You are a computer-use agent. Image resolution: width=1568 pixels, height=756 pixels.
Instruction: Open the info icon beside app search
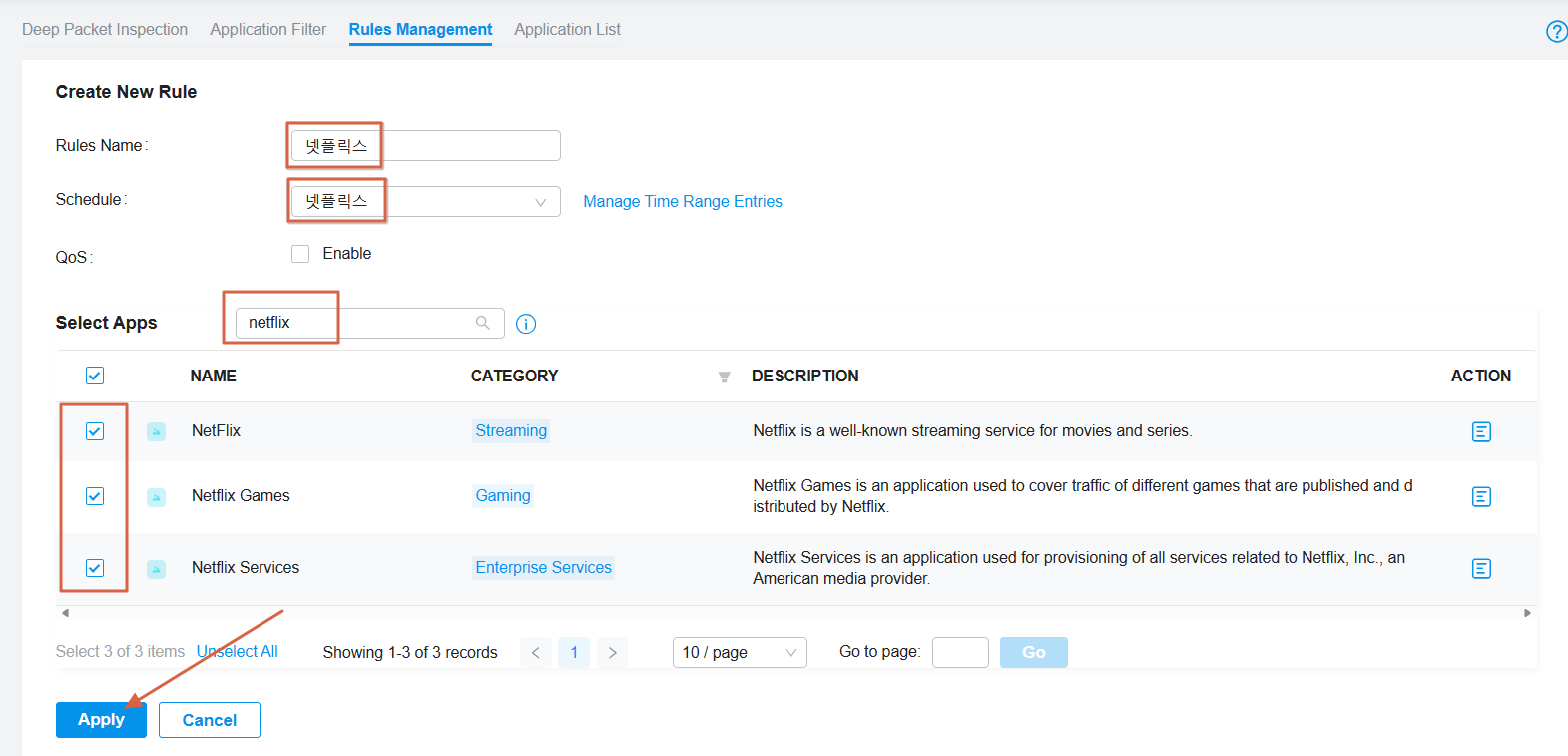526,324
